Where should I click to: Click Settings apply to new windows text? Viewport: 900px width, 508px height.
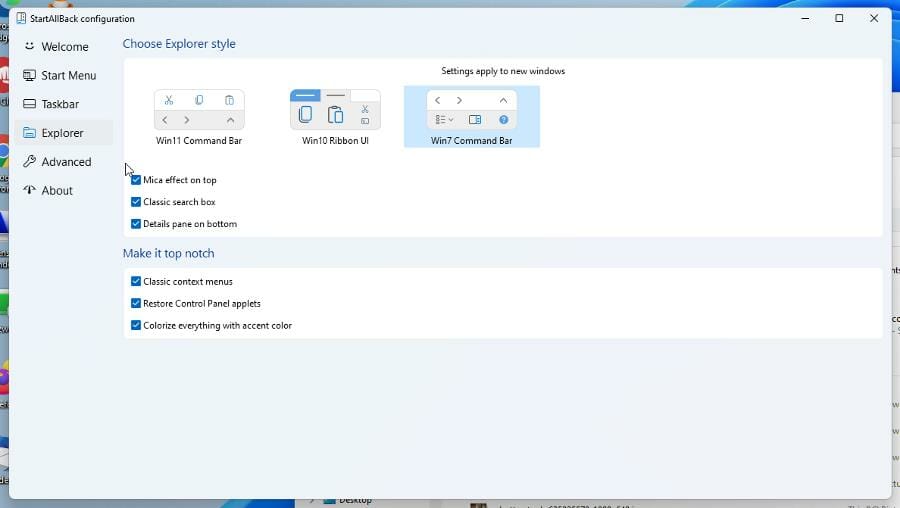click(x=503, y=71)
